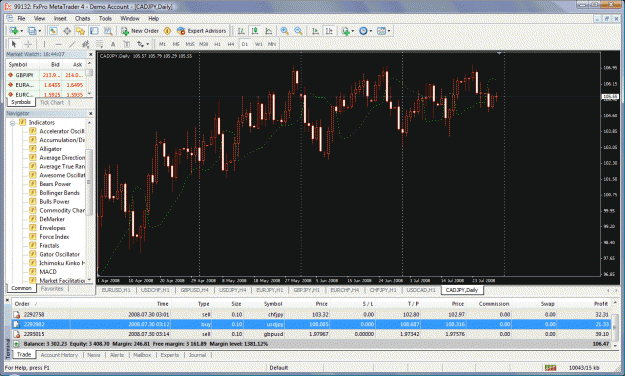The width and height of the screenshot is (625, 376).
Task: Collapse the Indicators tree node
Action: [12, 123]
